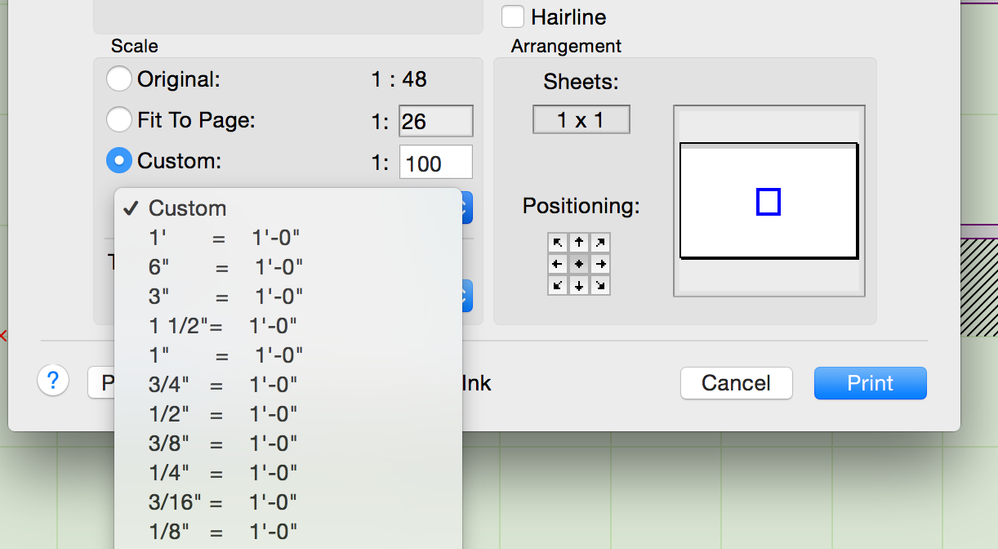This screenshot has width=998, height=549.
Task: Open help with the question mark button
Action: click(x=53, y=381)
